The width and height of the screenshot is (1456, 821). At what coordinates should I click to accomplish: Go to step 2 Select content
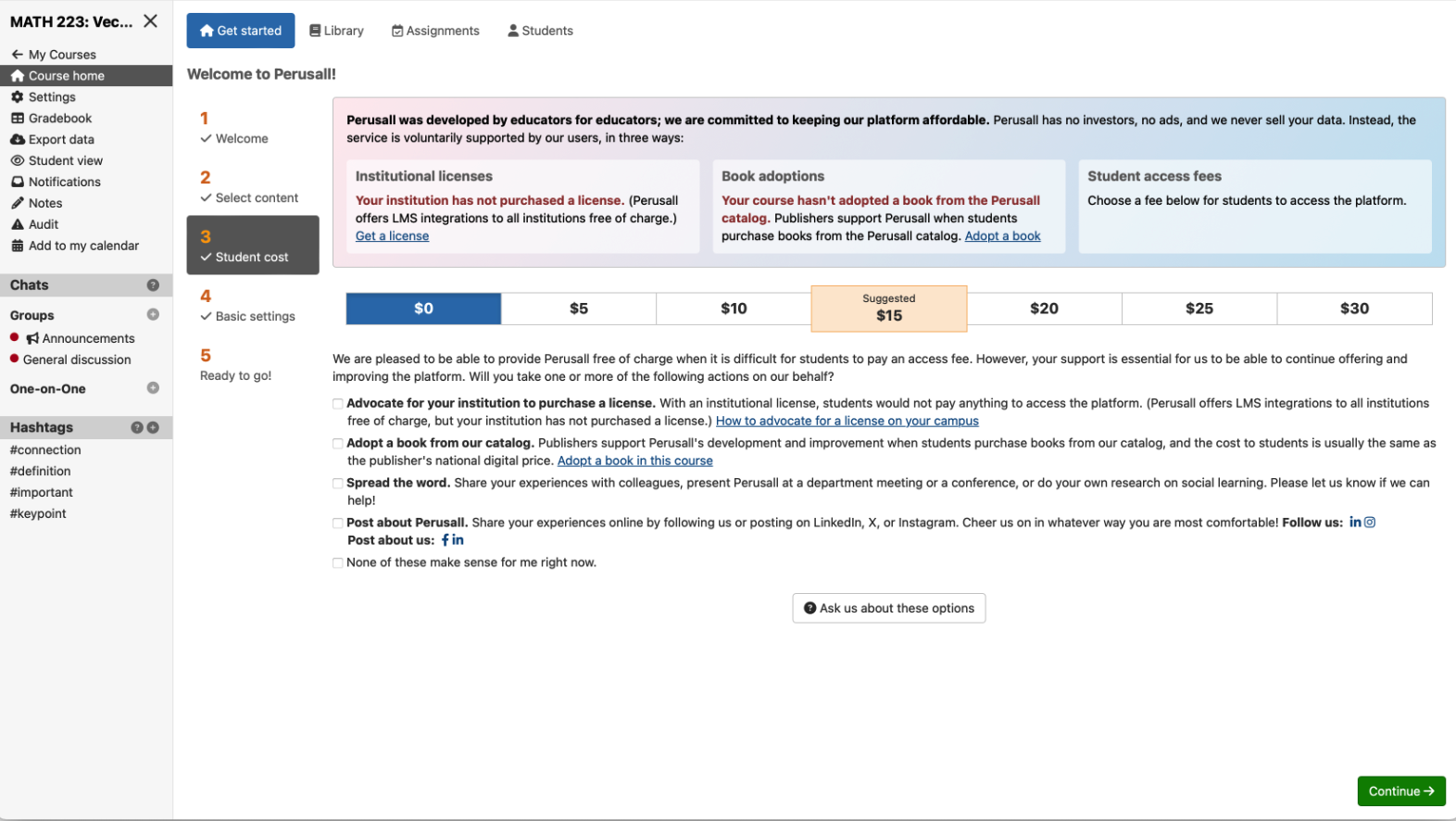tap(253, 187)
